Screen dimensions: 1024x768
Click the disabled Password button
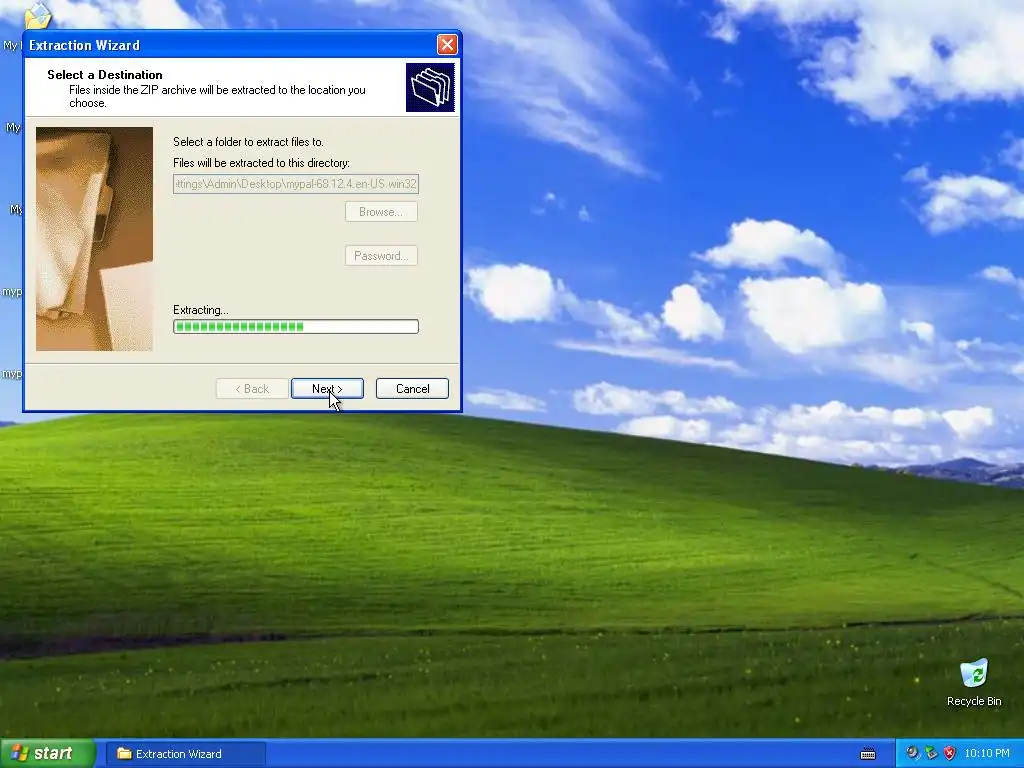(x=381, y=255)
